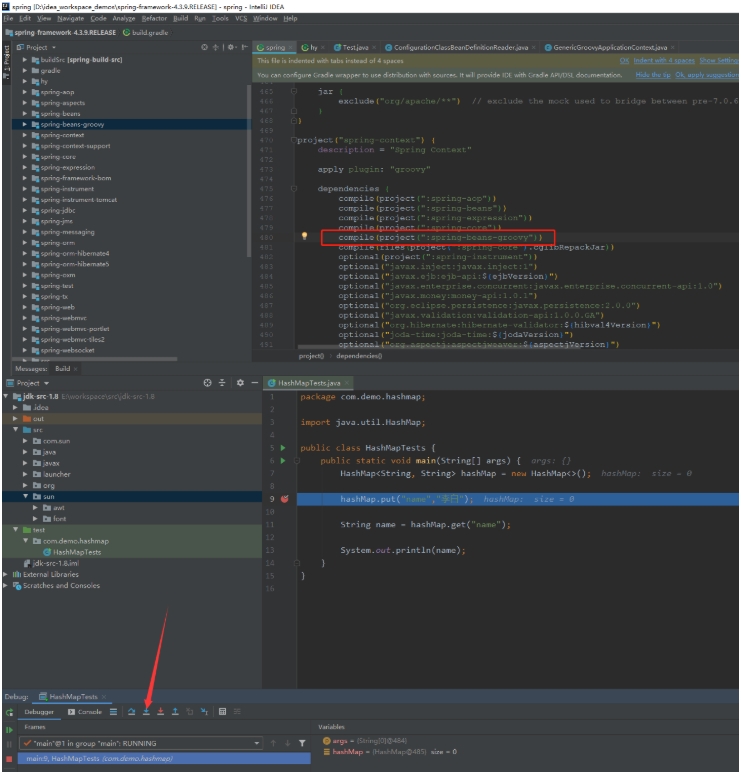Toggle the fold marker at dependencies line 475
The image size is (741, 772).
pyautogui.click(x=294, y=188)
